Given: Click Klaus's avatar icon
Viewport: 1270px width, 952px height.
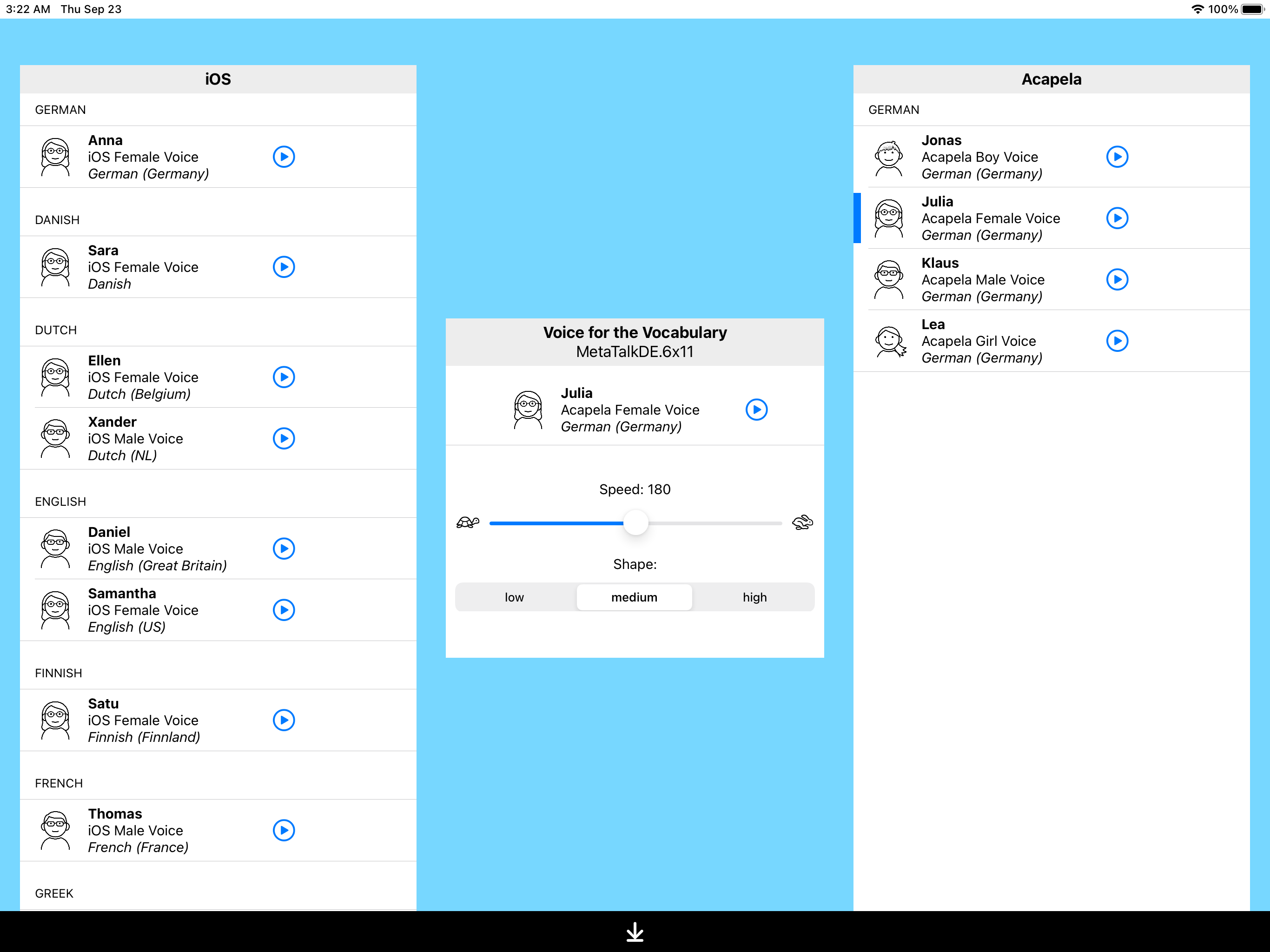Looking at the screenshot, I should tap(889, 280).
